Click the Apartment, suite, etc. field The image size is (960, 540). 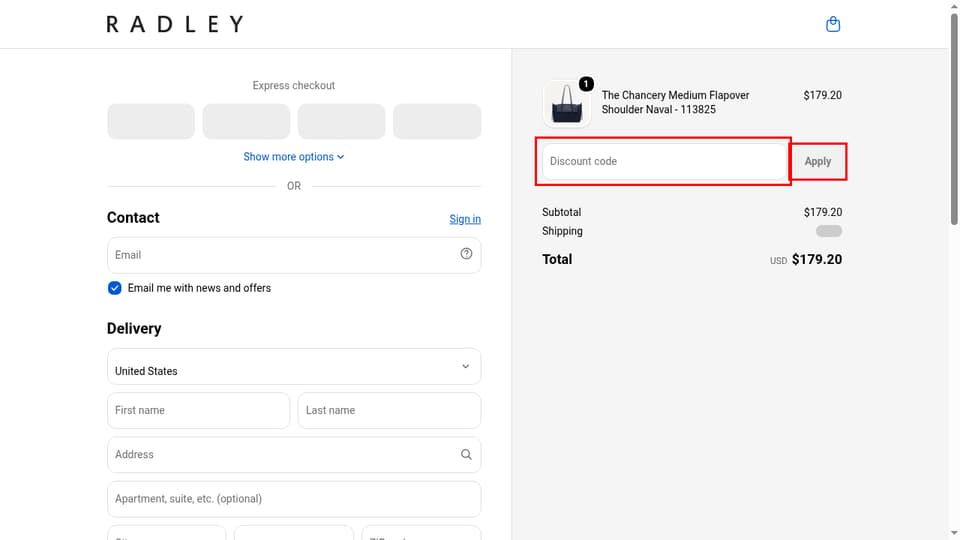[x=294, y=498]
